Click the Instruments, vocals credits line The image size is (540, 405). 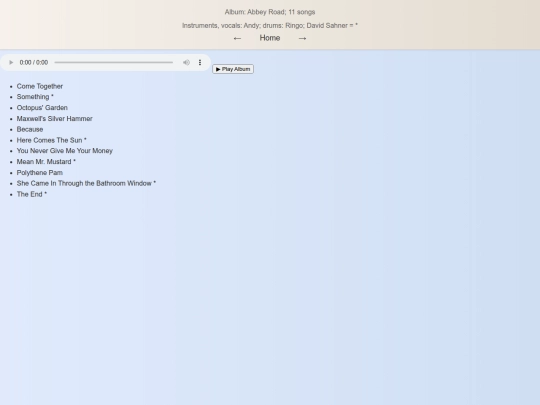[x=270, y=25]
